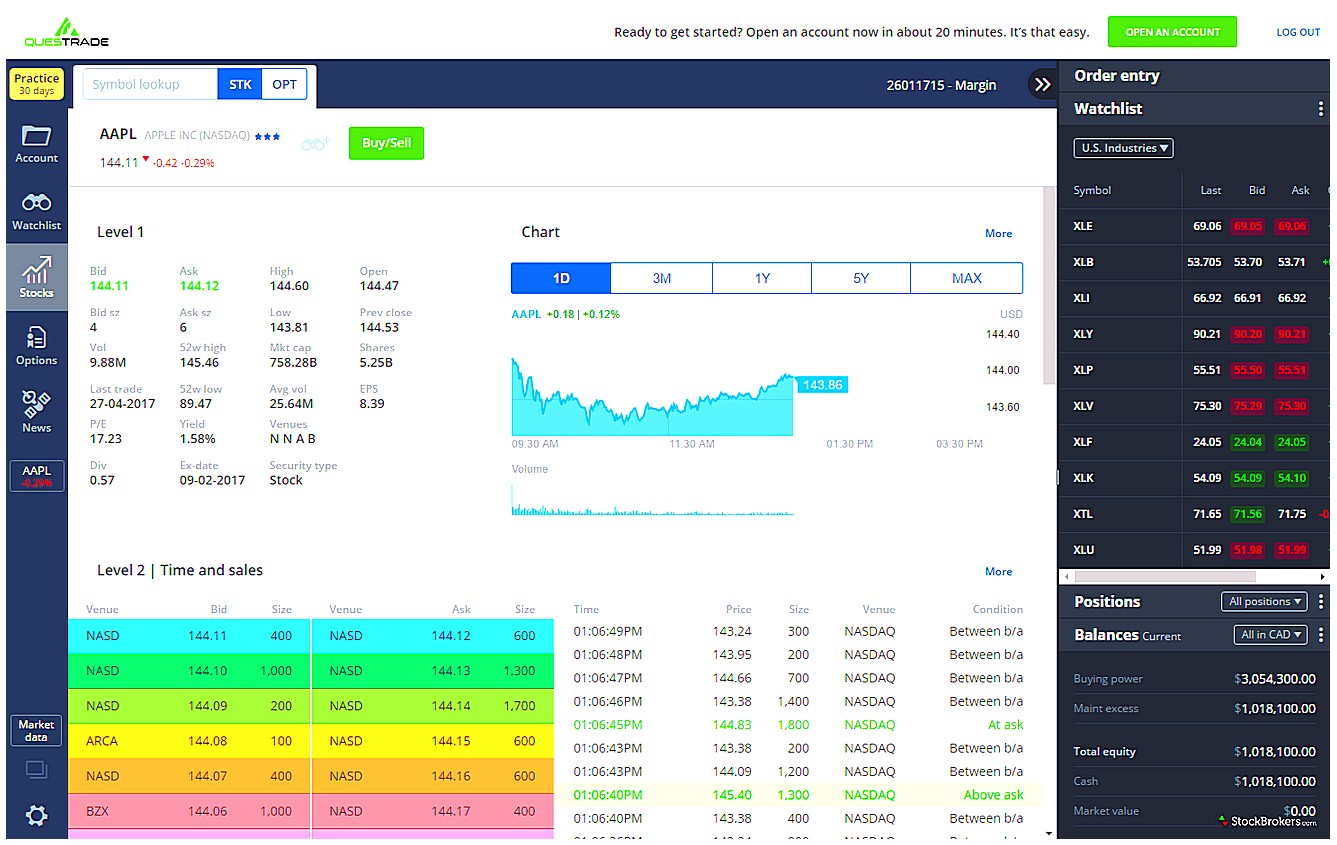Click the green Buy/Sell button
The width and height of the screenshot is (1337, 845).
tap(386, 143)
